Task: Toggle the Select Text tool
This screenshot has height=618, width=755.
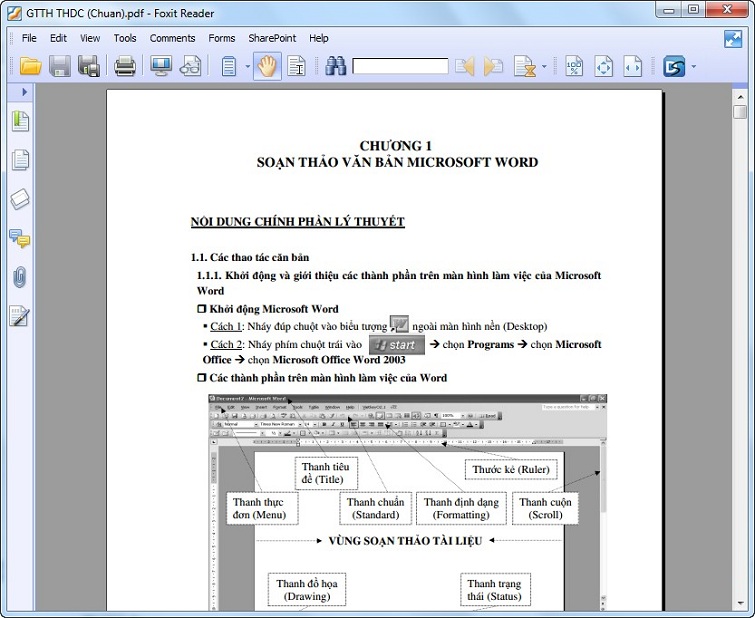Action: [296, 67]
